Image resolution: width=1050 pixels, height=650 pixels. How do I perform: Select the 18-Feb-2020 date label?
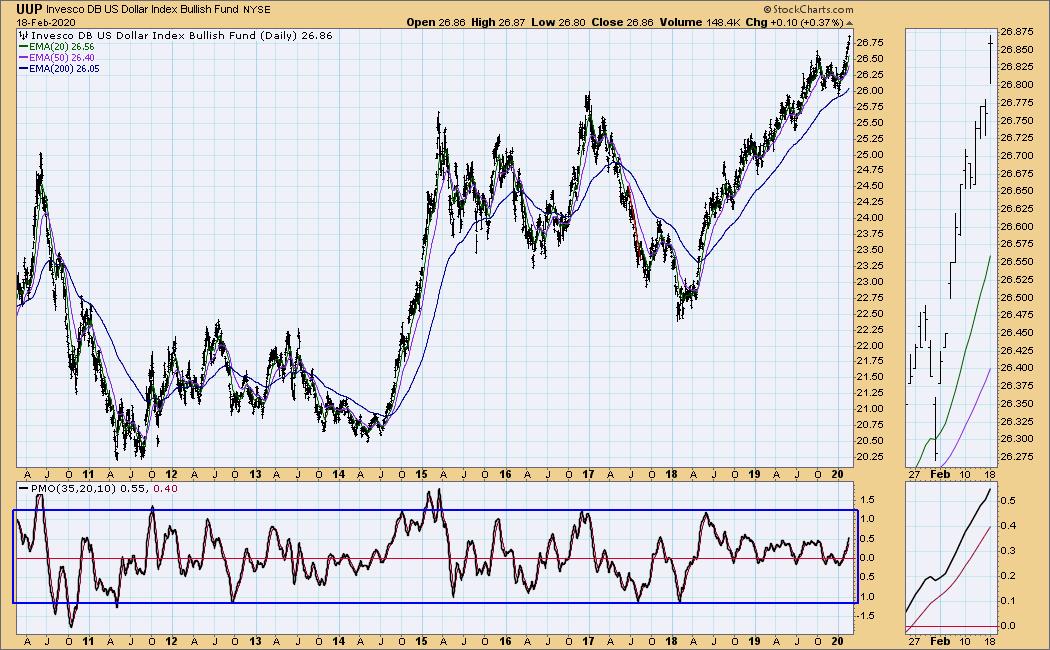(x=44, y=22)
